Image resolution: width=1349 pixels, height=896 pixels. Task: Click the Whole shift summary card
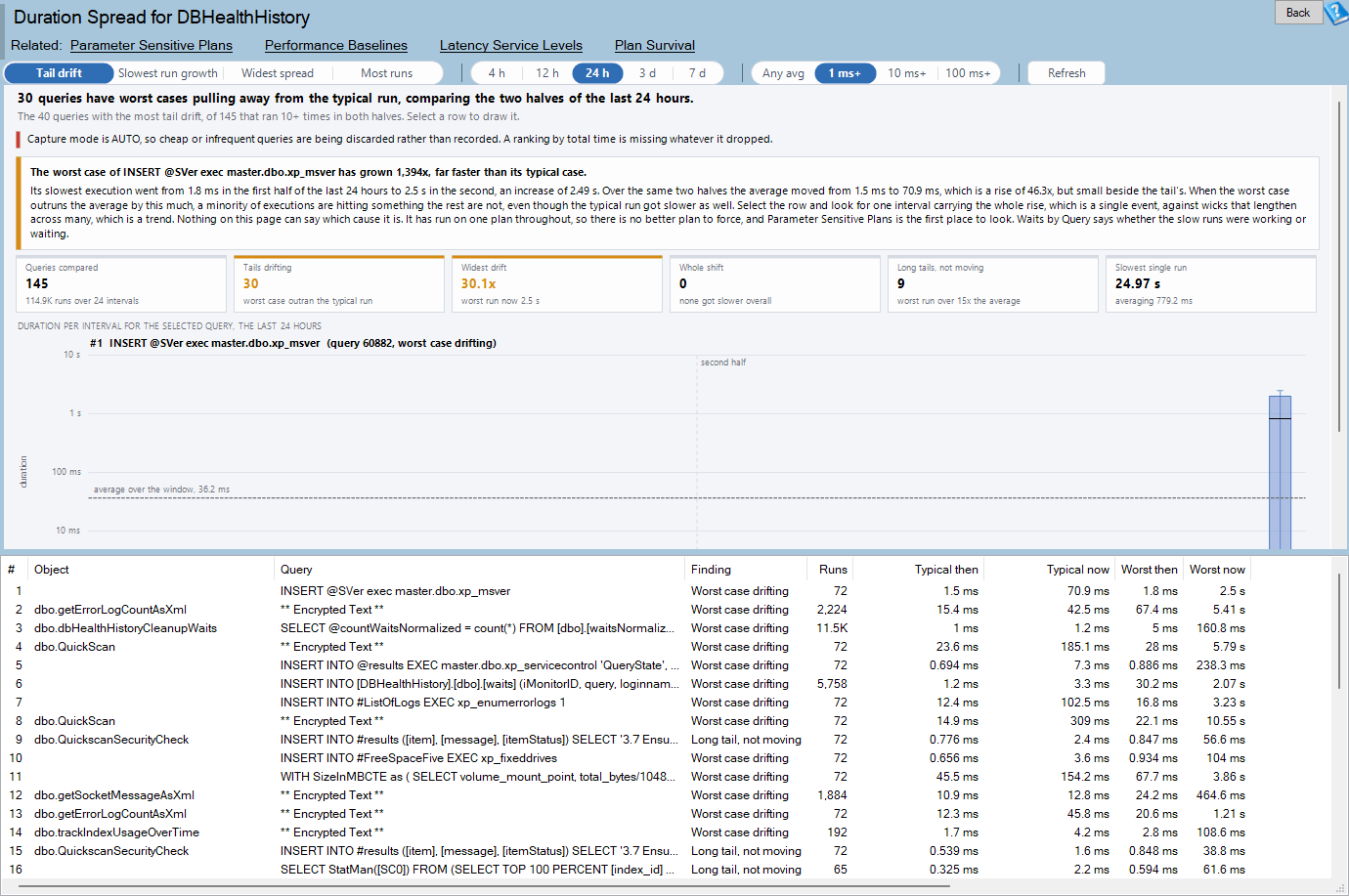(775, 284)
